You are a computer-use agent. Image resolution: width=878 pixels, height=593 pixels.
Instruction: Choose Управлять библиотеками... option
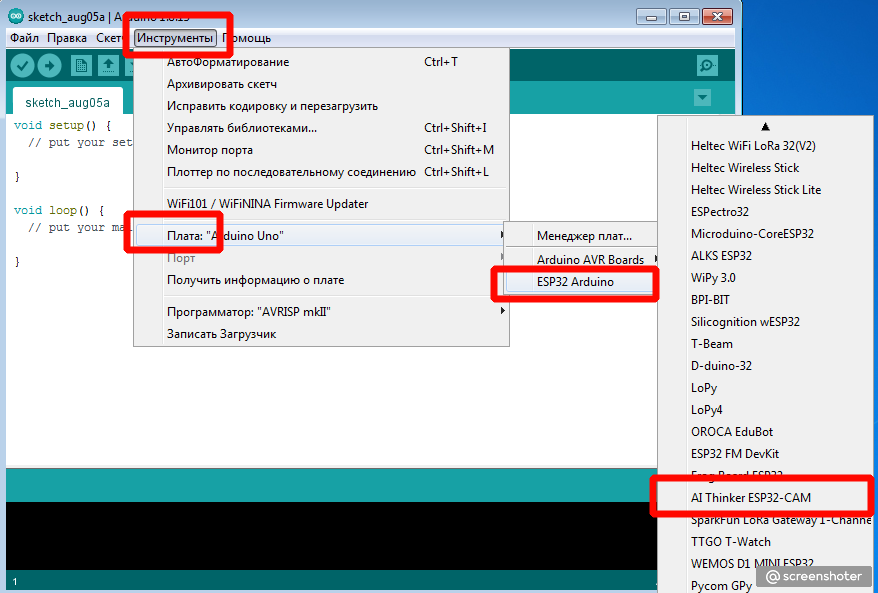point(241,128)
